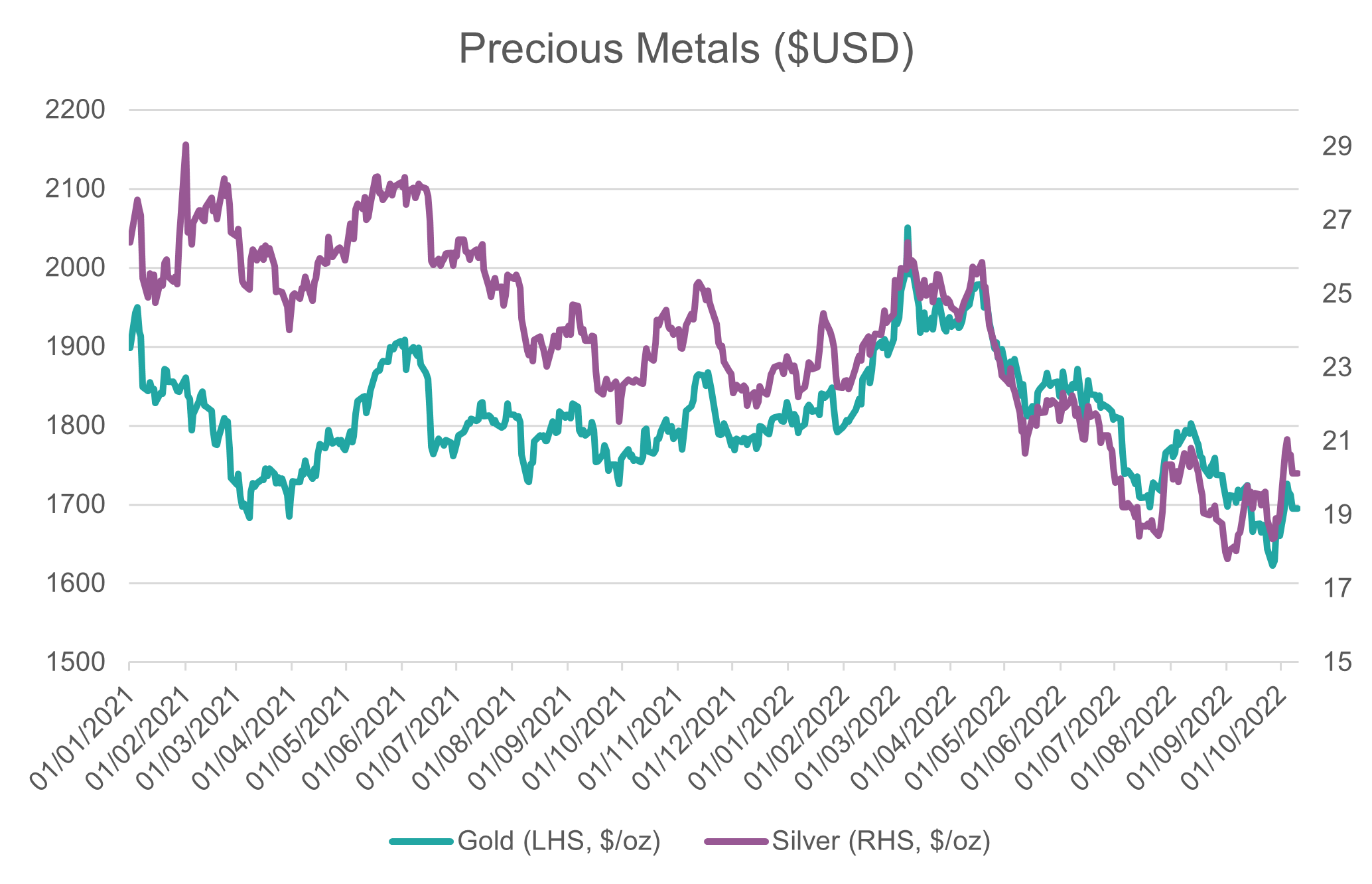Select the Silver (RHS, $/oz) legend label
Viewport: 1372px width, 884px height.
[x=881, y=841]
